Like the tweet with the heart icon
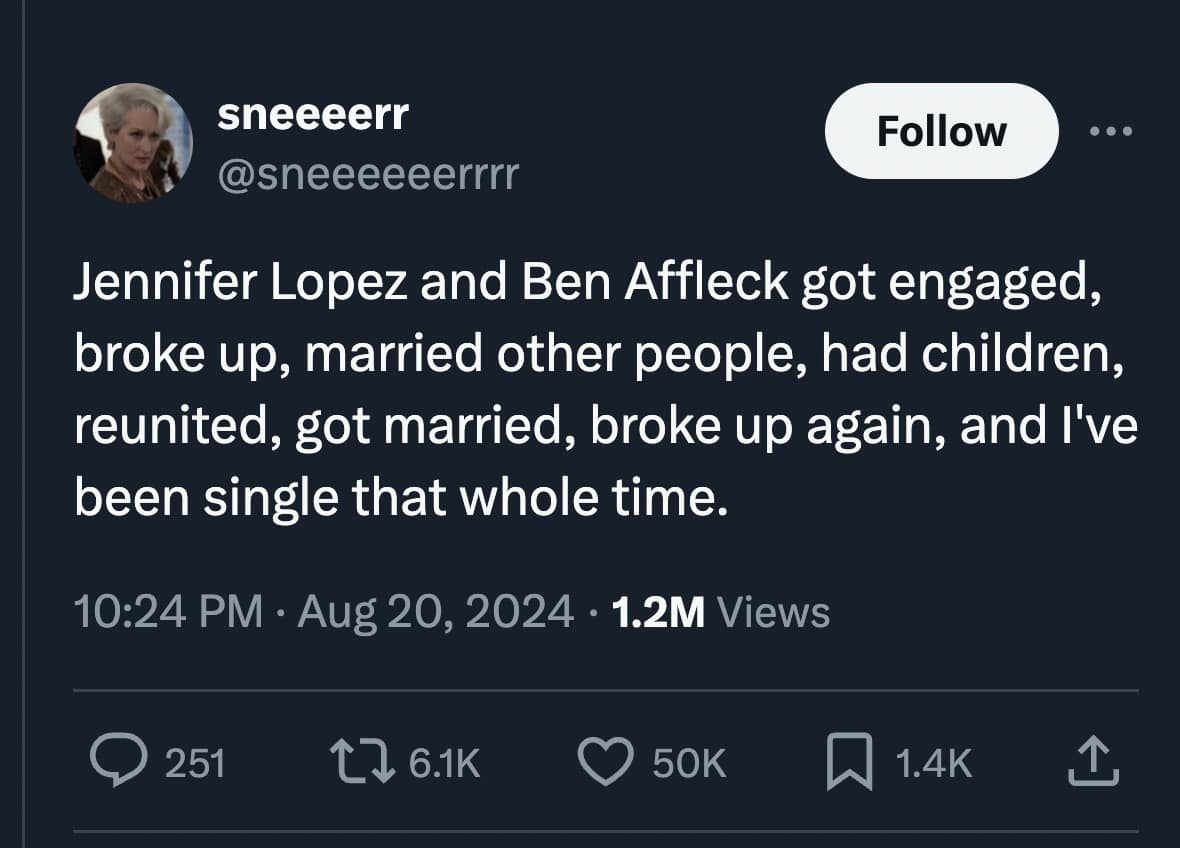This screenshot has width=1180, height=848. (x=608, y=763)
